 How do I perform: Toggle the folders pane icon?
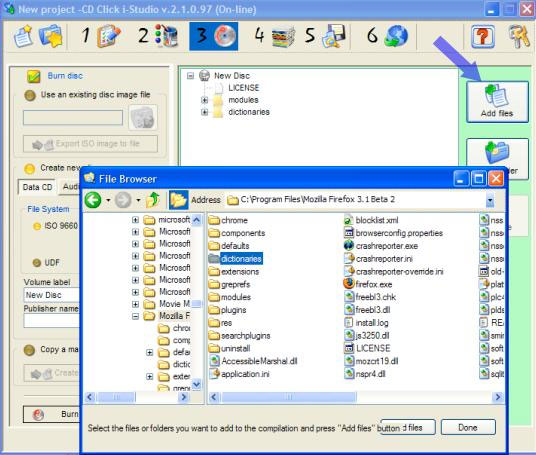coord(178,200)
